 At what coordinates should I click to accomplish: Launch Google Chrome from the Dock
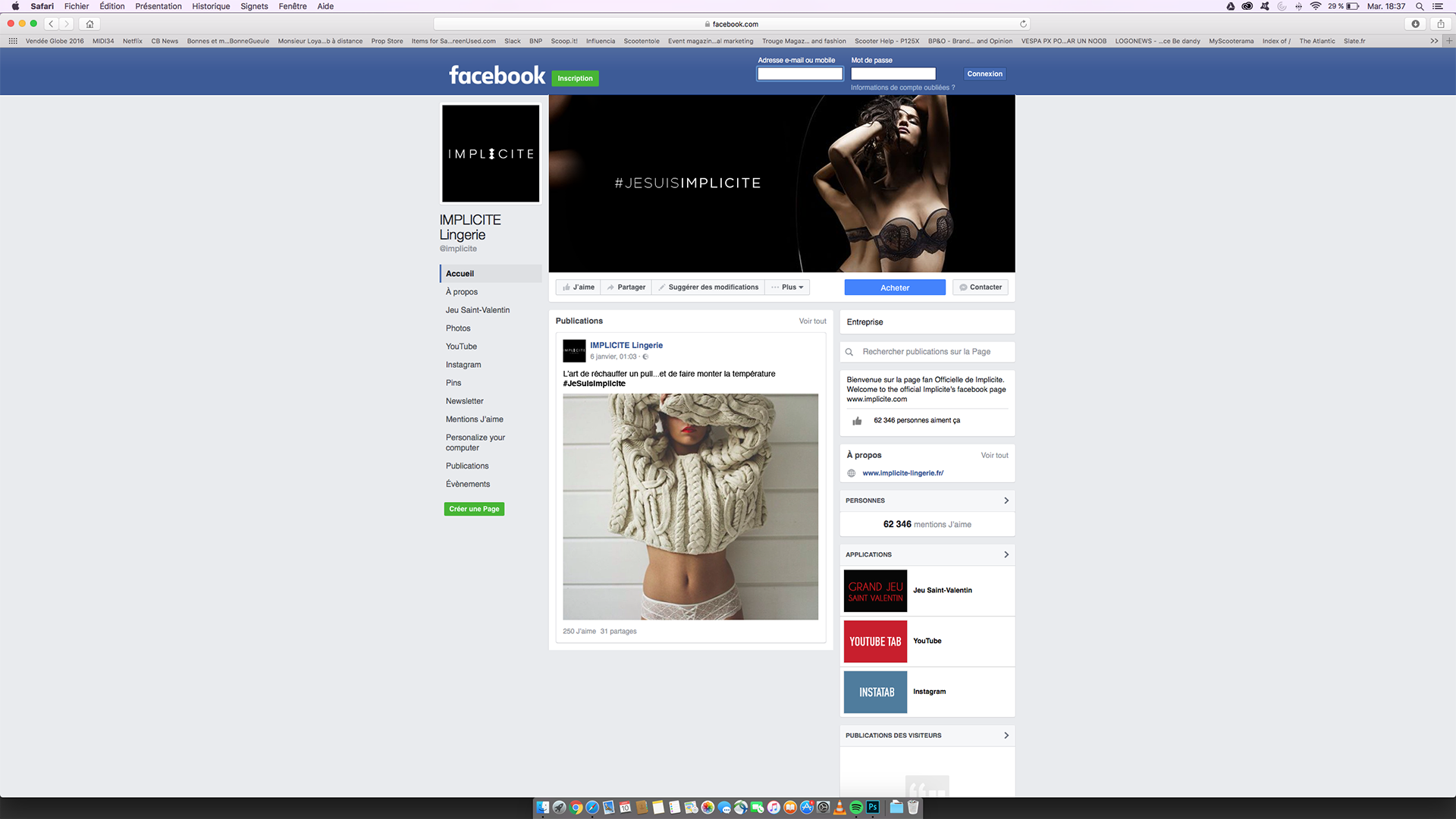click(x=576, y=807)
